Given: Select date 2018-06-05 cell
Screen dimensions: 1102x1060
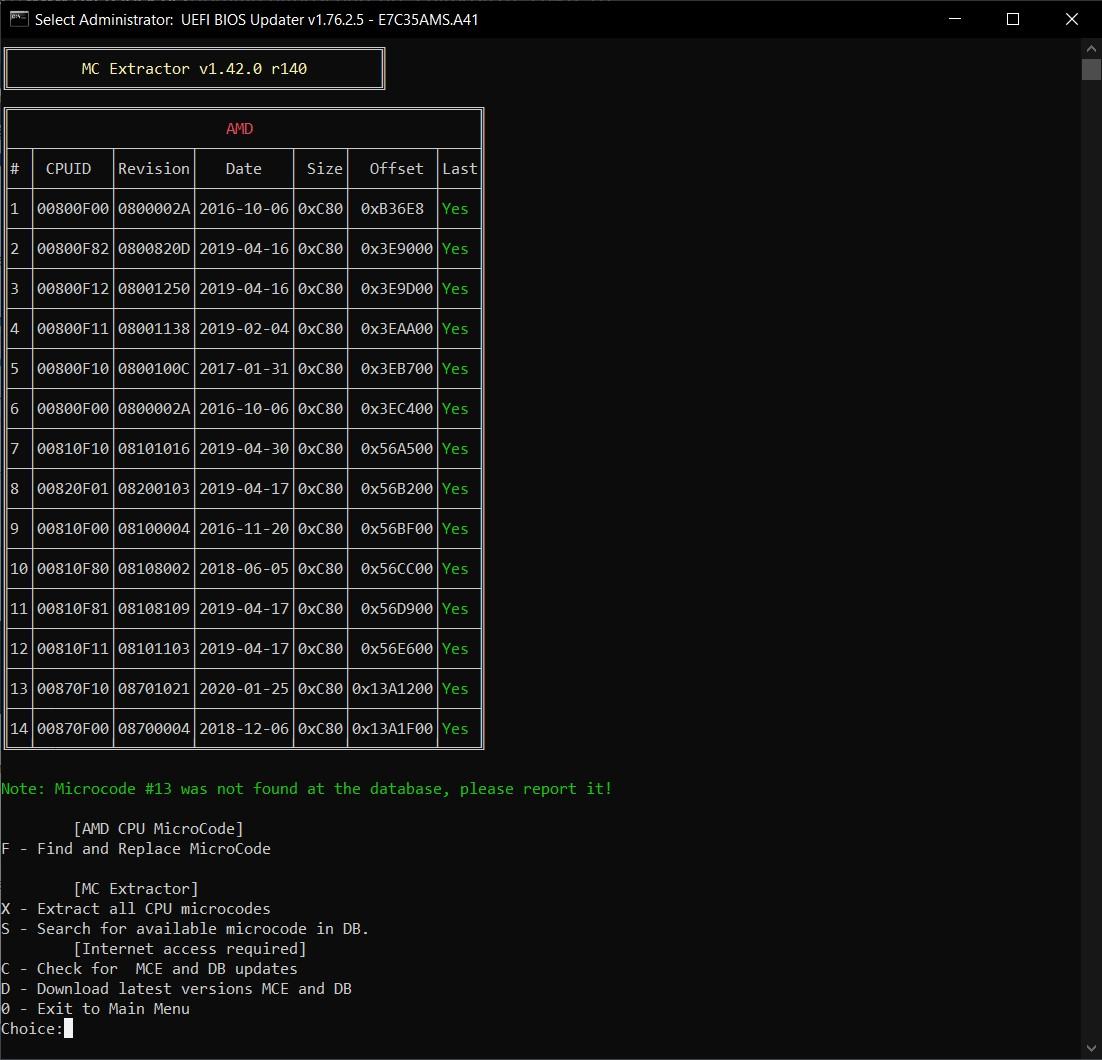Looking at the screenshot, I should (x=244, y=569).
